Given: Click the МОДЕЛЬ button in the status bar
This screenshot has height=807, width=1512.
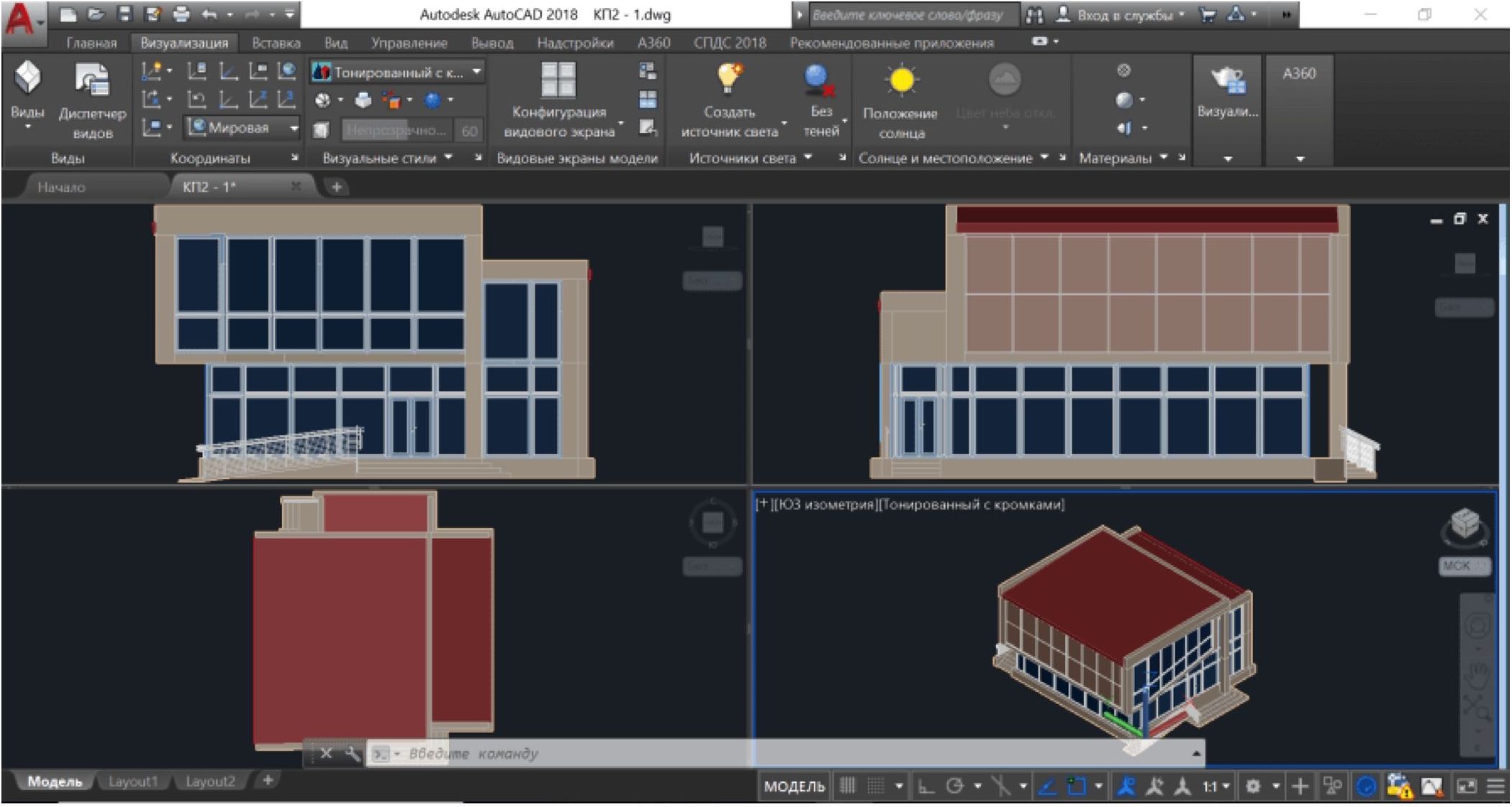Looking at the screenshot, I should click(794, 786).
